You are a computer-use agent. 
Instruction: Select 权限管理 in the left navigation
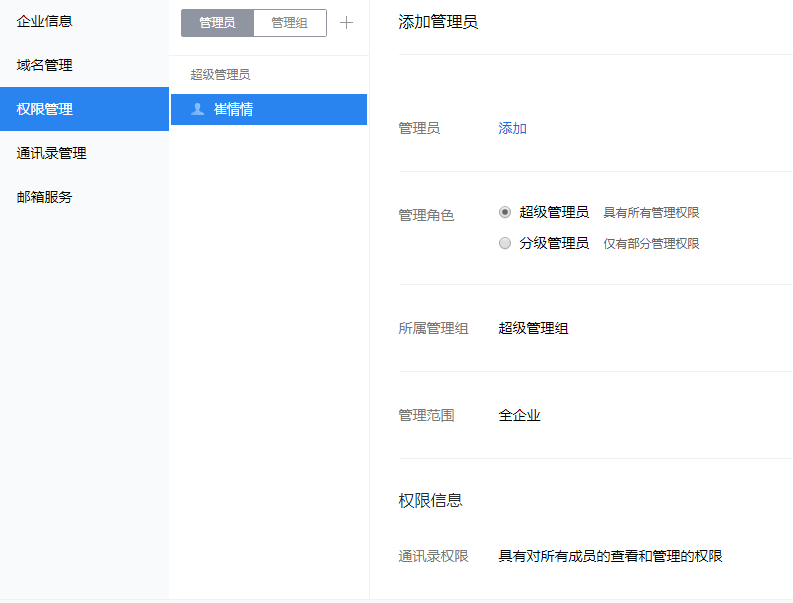pyautogui.click(x=45, y=109)
